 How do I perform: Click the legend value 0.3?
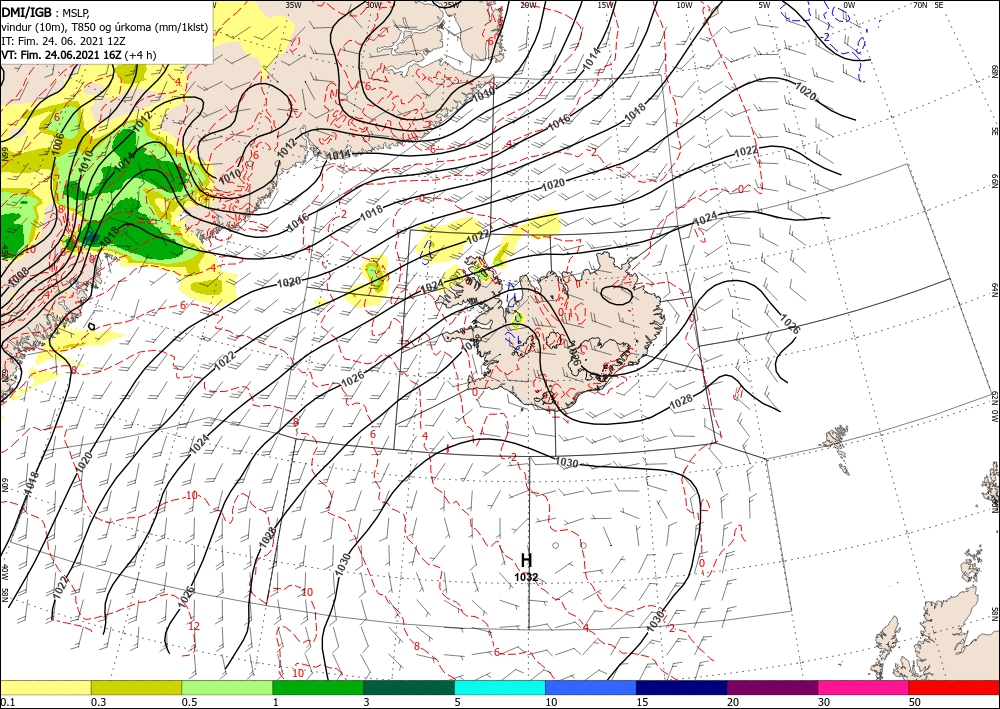[98, 702]
